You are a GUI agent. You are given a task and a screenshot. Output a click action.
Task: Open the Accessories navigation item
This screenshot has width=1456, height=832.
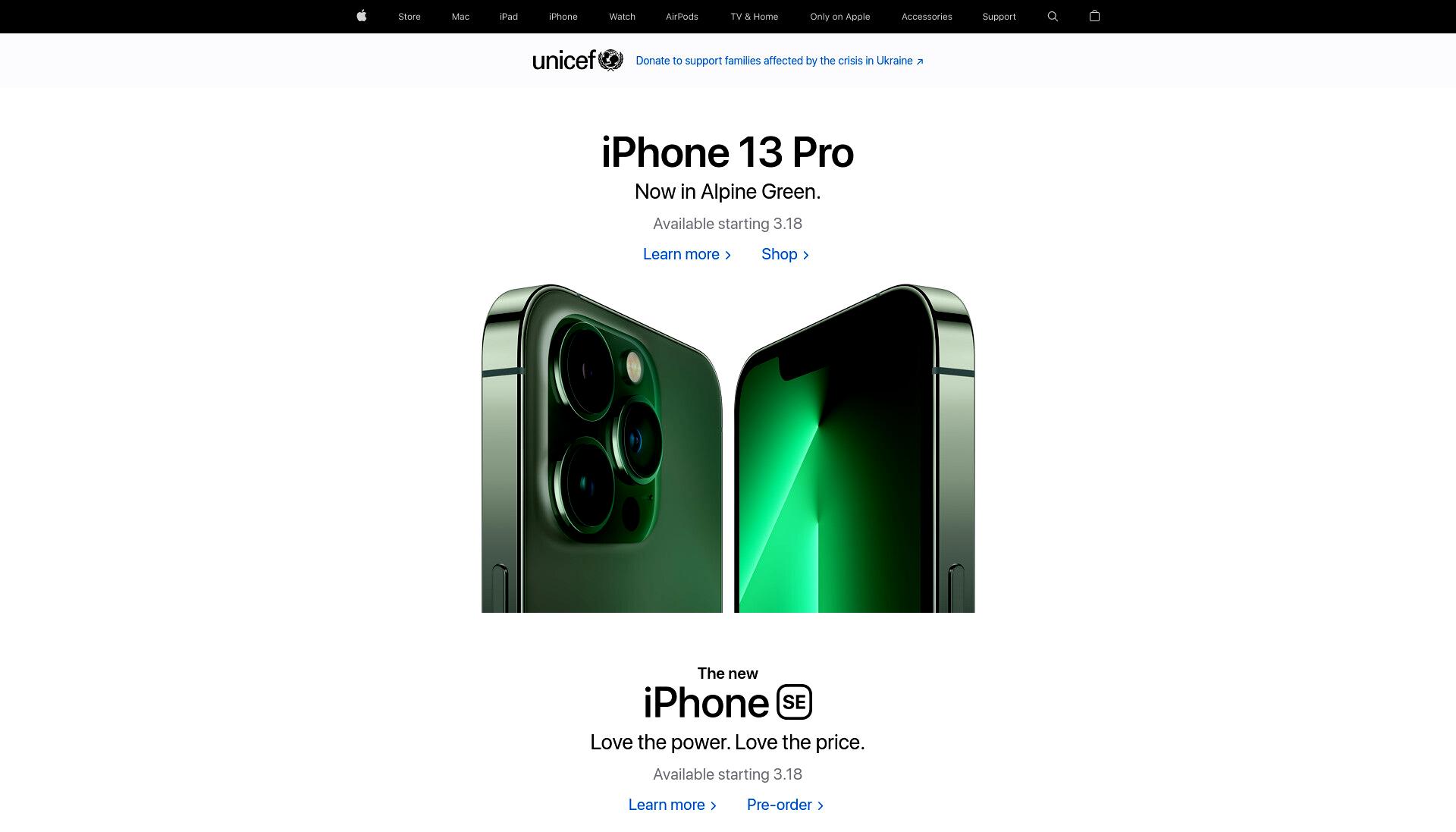(x=927, y=17)
